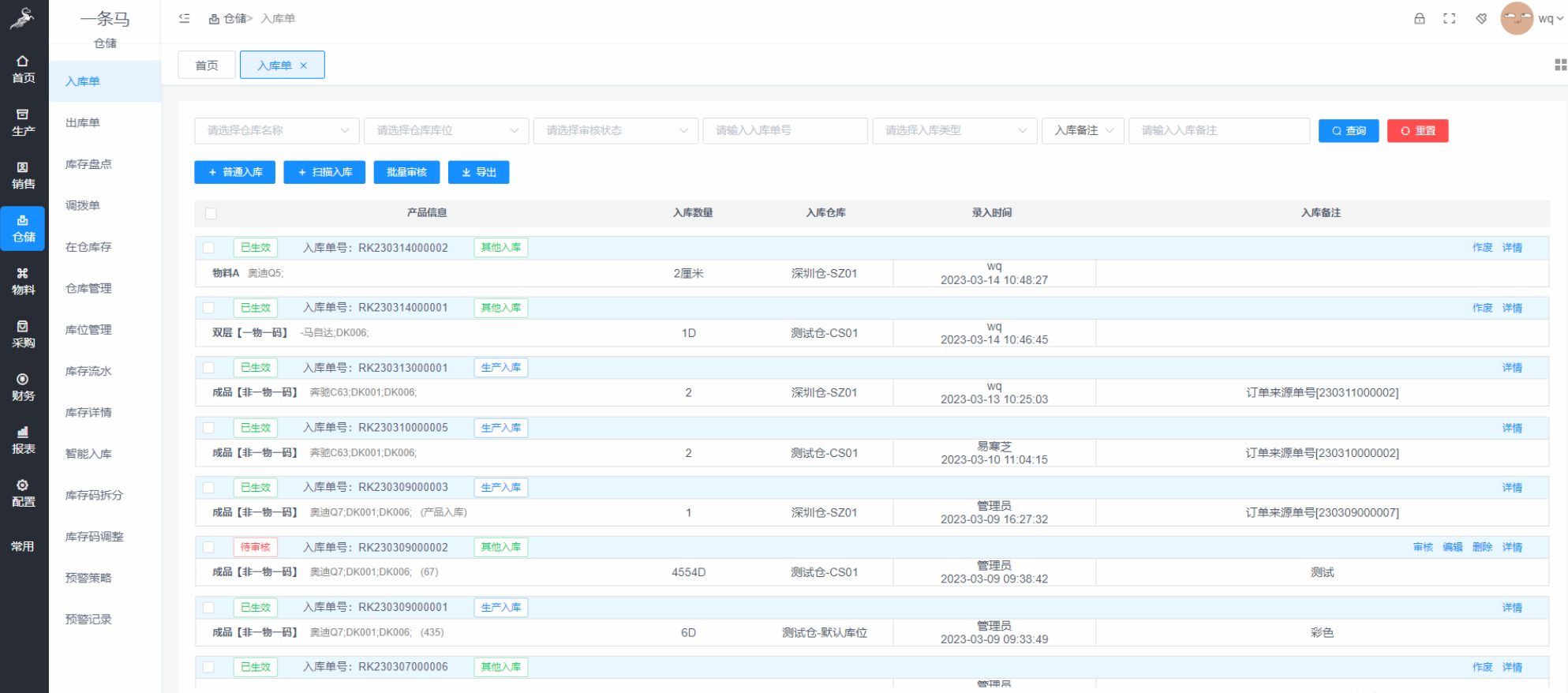Open the 生产 module icon

pyautogui.click(x=24, y=122)
